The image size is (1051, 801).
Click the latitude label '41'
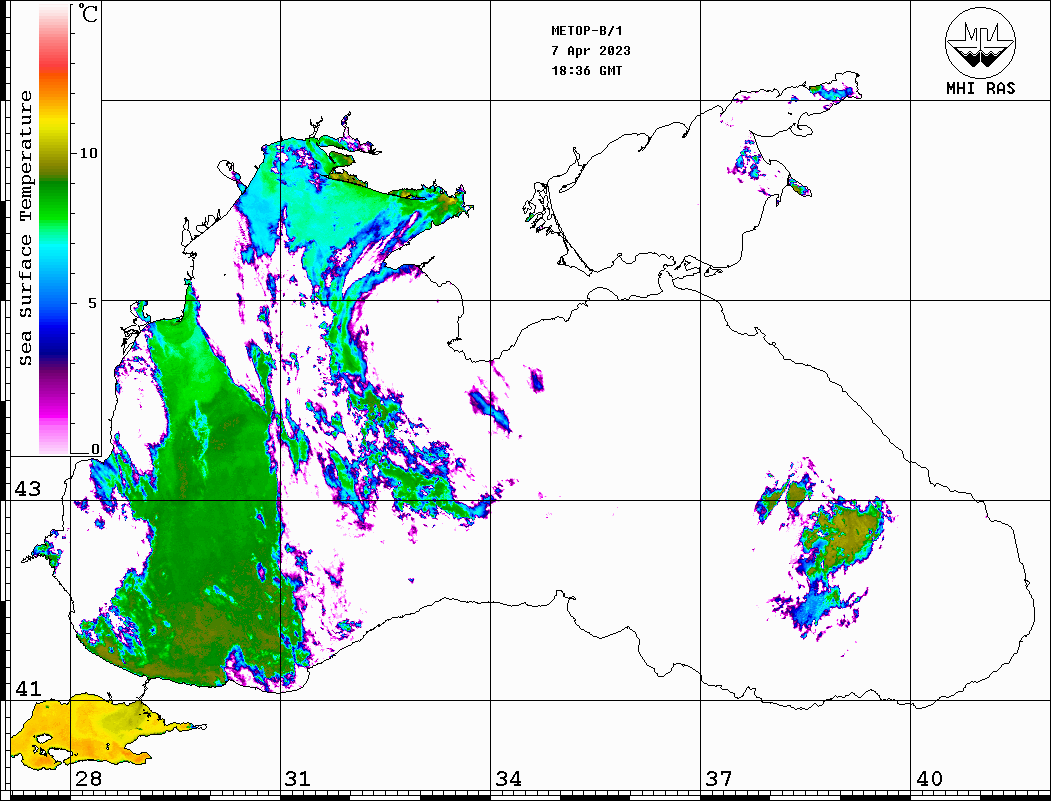(x=28, y=688)
